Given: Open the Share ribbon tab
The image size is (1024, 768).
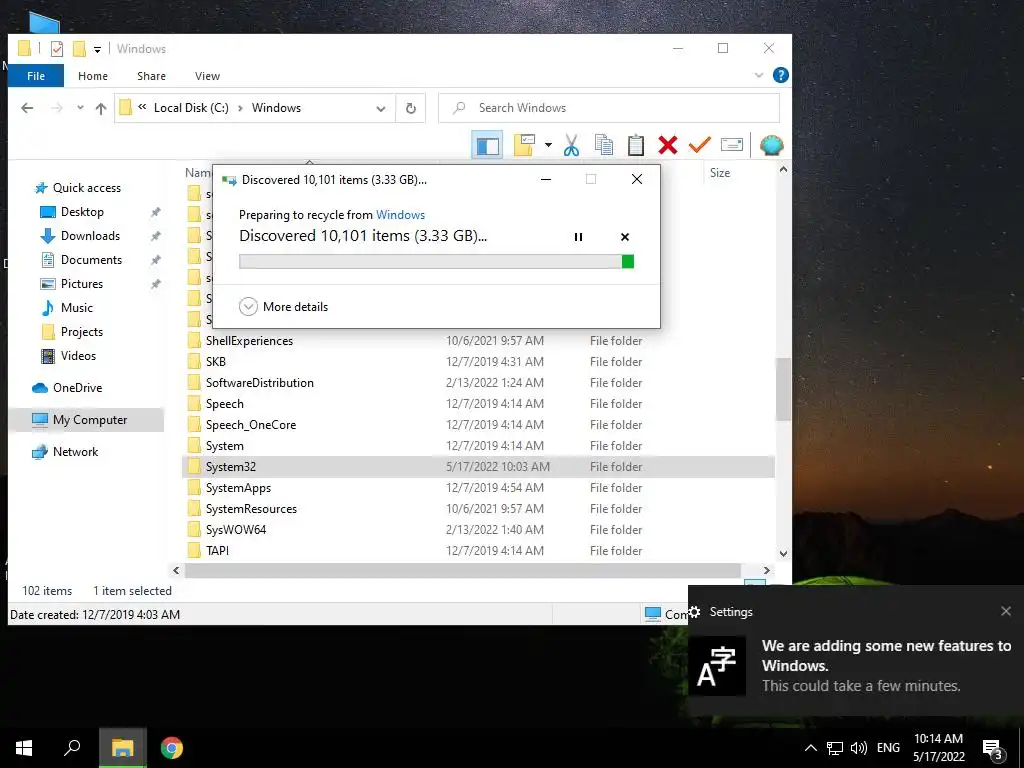Looking at the screenshot, I should click(x=151, y=76).
